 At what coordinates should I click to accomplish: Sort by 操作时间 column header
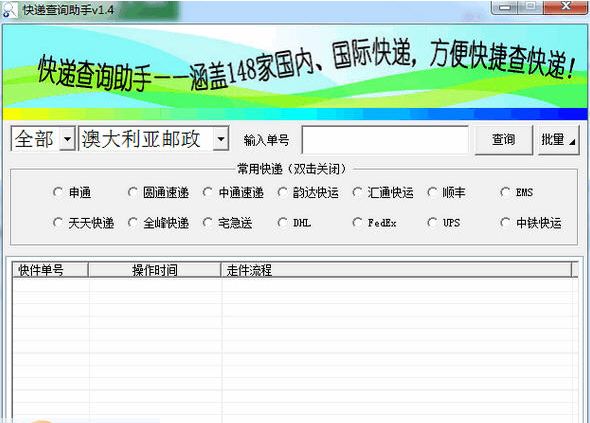click(155, 270)
